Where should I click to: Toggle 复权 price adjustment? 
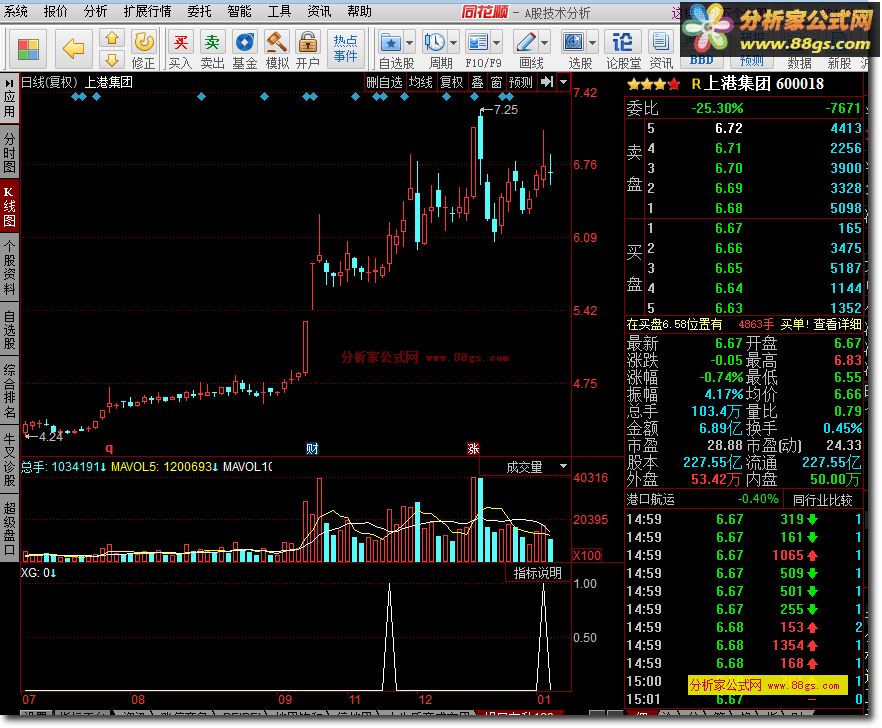coord(451,82)
